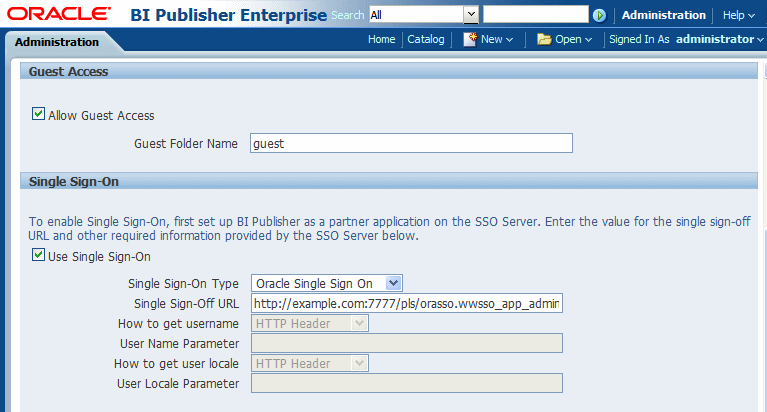Click the BI Publisher Enterprise title

pos(228,15)
